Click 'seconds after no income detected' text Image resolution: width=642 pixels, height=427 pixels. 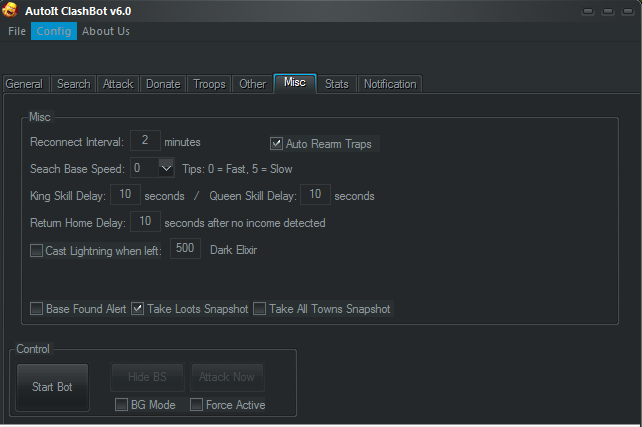pyautogui.click(x=245, y=223)
